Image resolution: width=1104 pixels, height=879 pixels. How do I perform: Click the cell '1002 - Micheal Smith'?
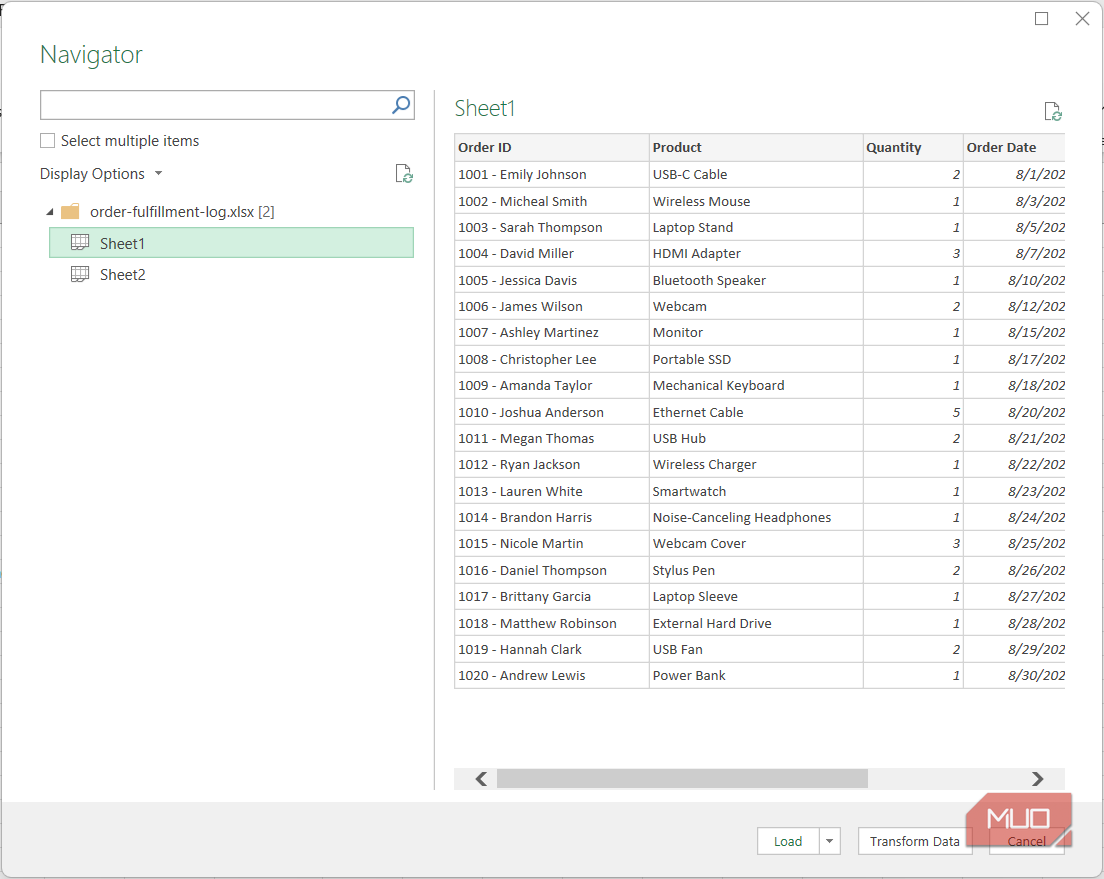[x=552, y=201]
